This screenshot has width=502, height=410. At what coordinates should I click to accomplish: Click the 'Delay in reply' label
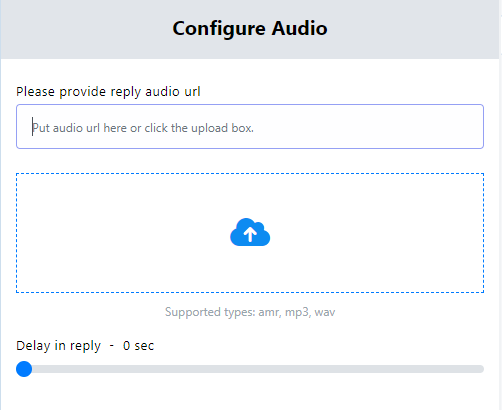pos(58,346)
